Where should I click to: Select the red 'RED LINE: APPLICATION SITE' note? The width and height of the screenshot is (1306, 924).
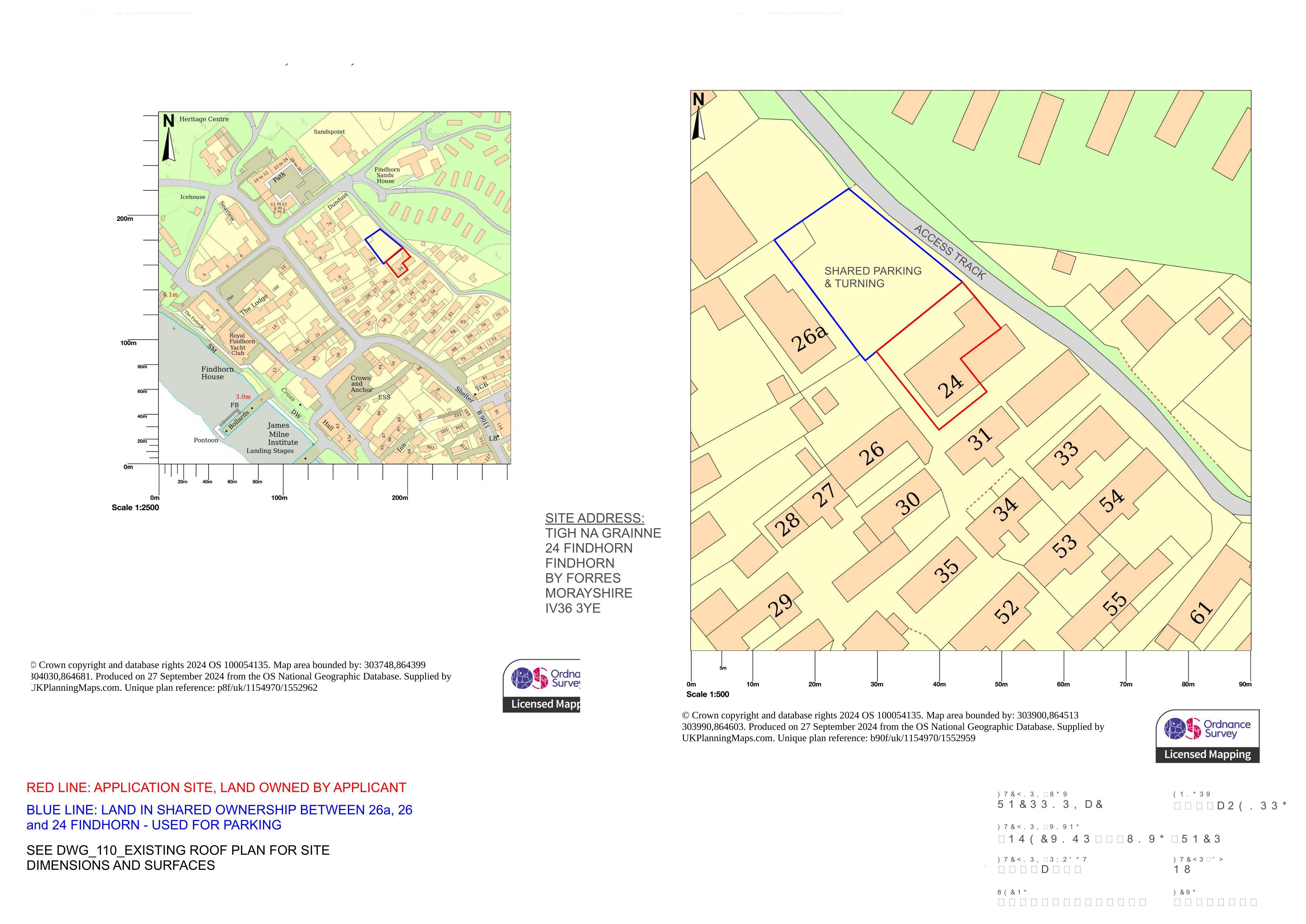pos(216,788)
